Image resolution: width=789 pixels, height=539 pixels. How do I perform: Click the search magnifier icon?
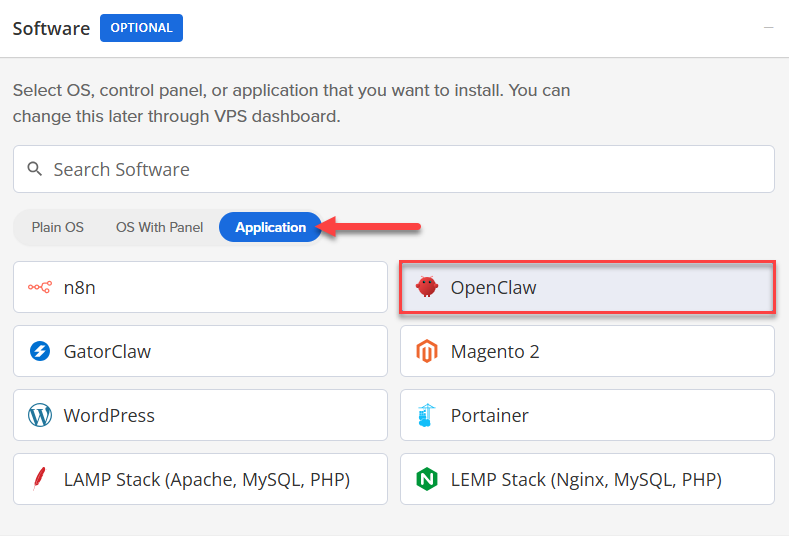click(34, 169)
